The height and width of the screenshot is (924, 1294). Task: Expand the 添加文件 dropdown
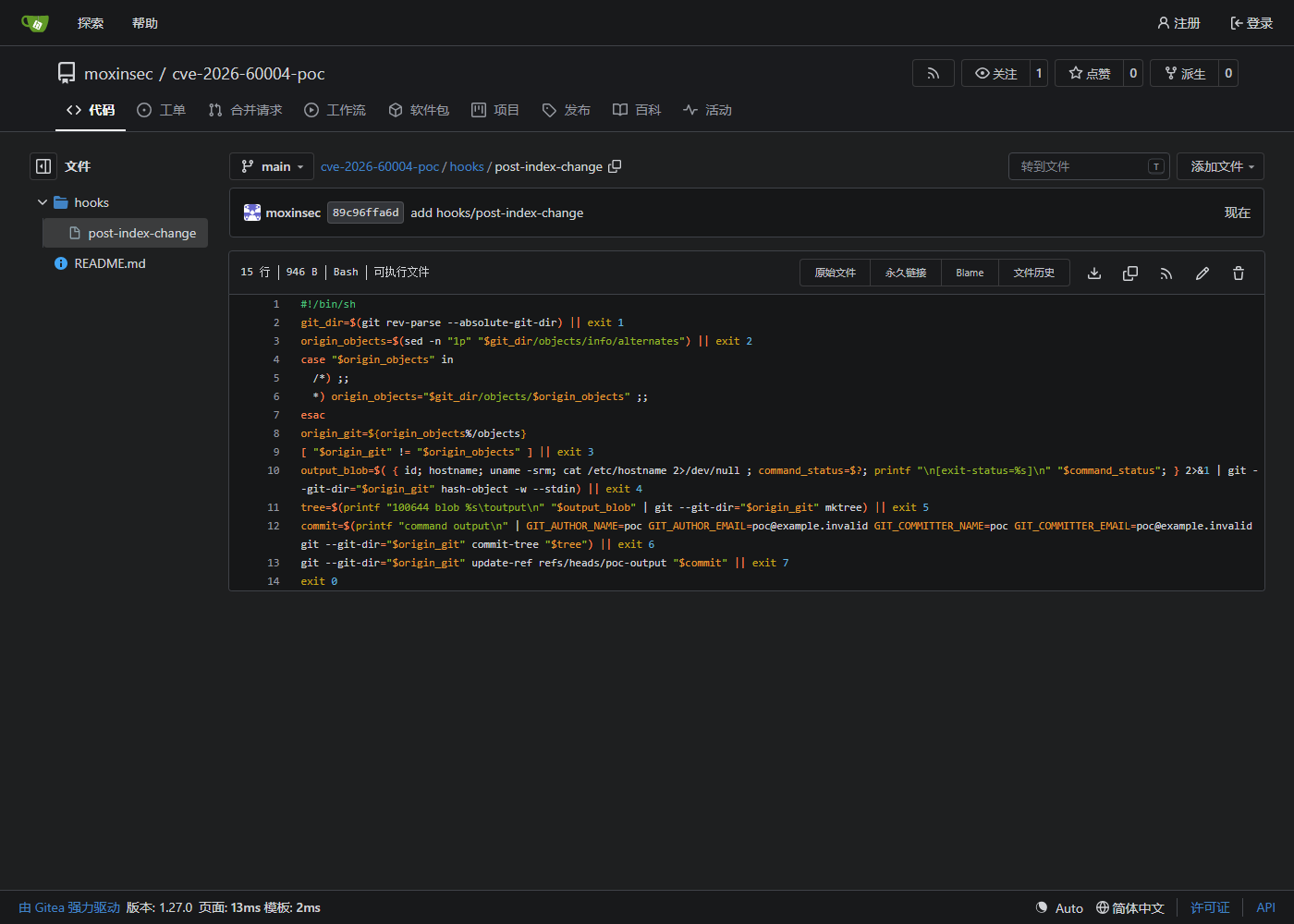click(x=1220, y=166)
